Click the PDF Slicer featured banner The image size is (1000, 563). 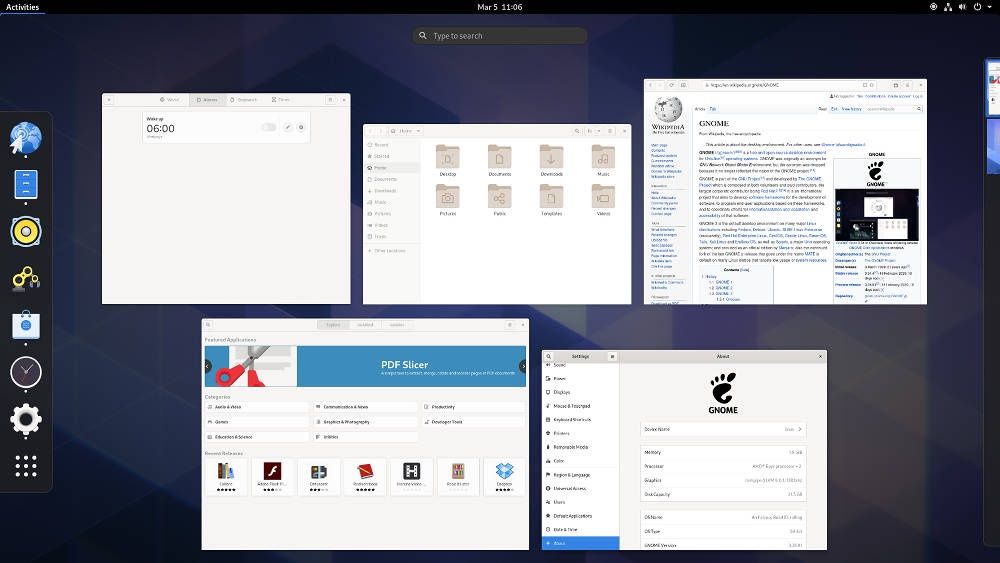tap(365, 366)
